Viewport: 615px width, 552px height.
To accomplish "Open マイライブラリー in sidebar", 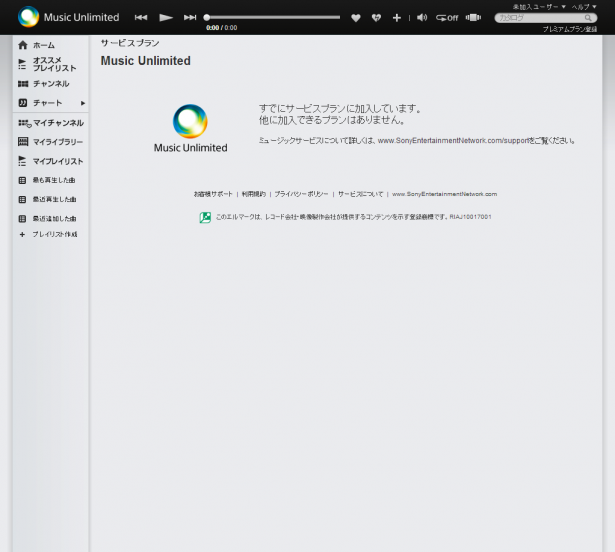I will (58, 142).
